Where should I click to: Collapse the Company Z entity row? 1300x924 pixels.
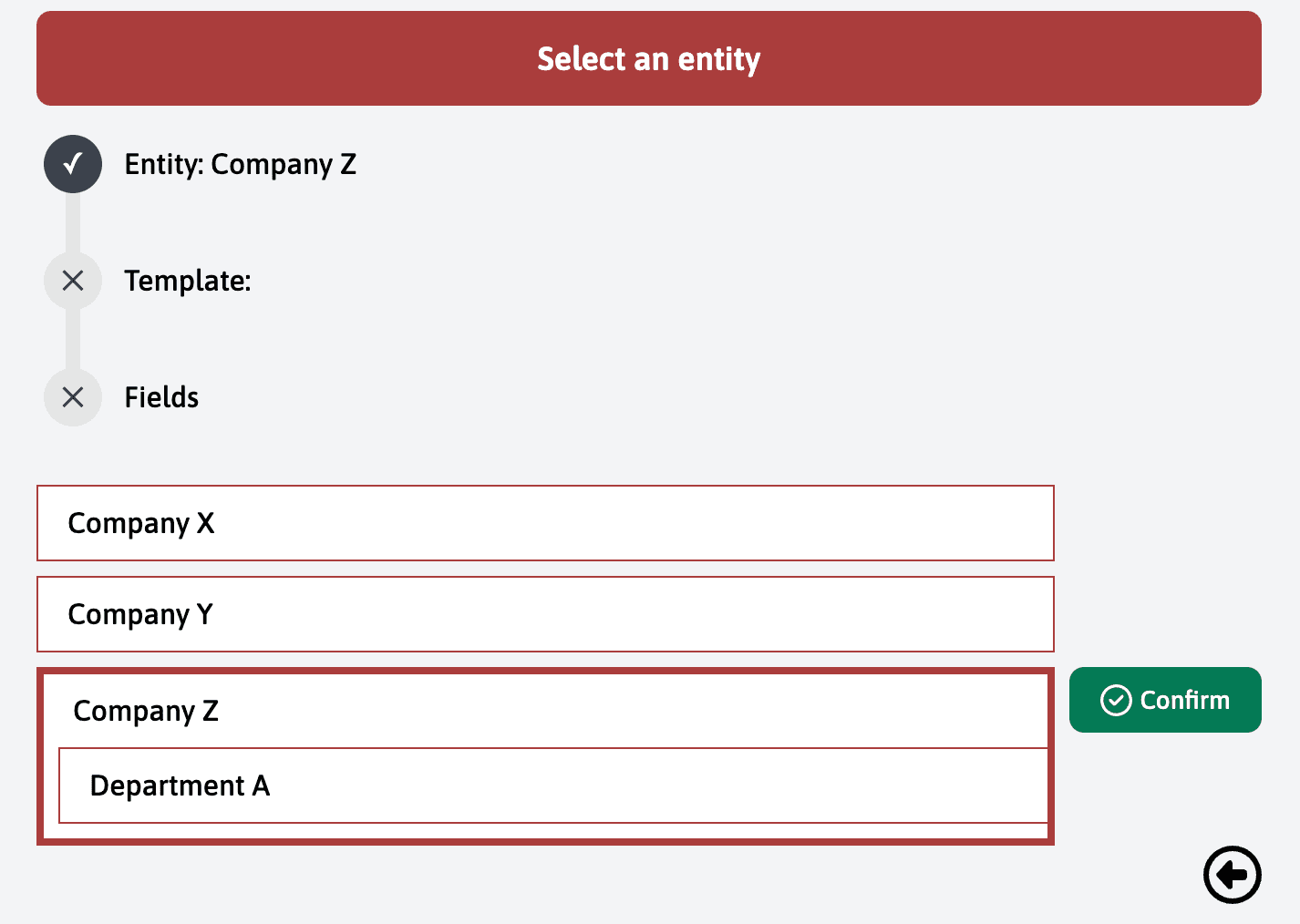[x=146, y=711]
